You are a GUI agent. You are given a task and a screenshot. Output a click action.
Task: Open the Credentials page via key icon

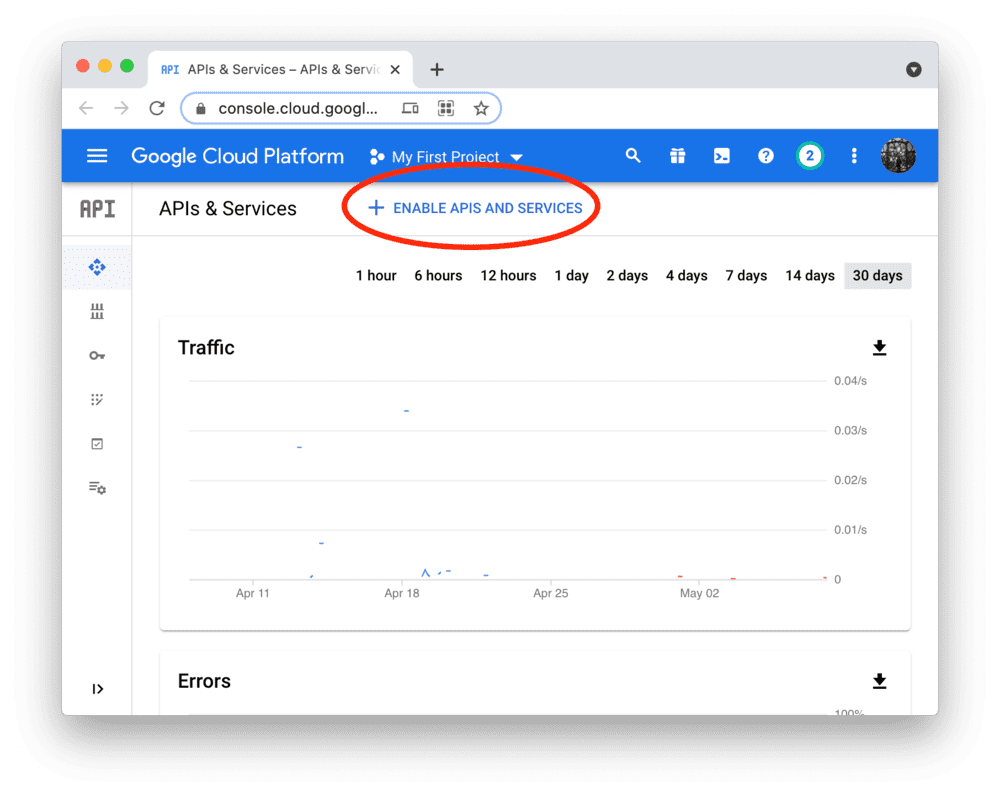[x=97, y=355]
